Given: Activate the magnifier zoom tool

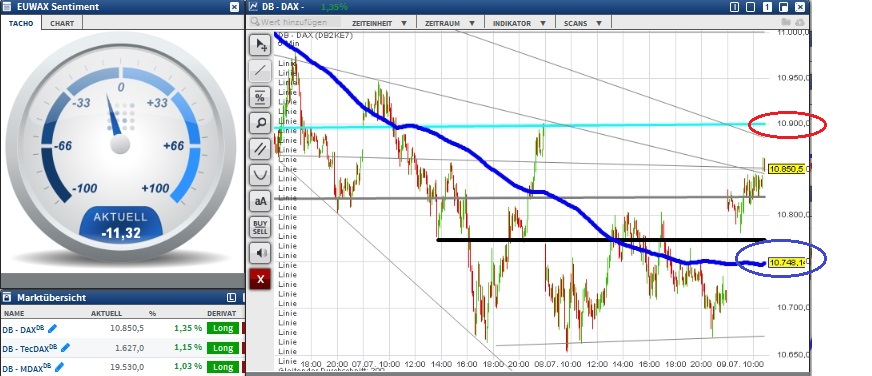Looking at the screenshot, I should (260, 122).
